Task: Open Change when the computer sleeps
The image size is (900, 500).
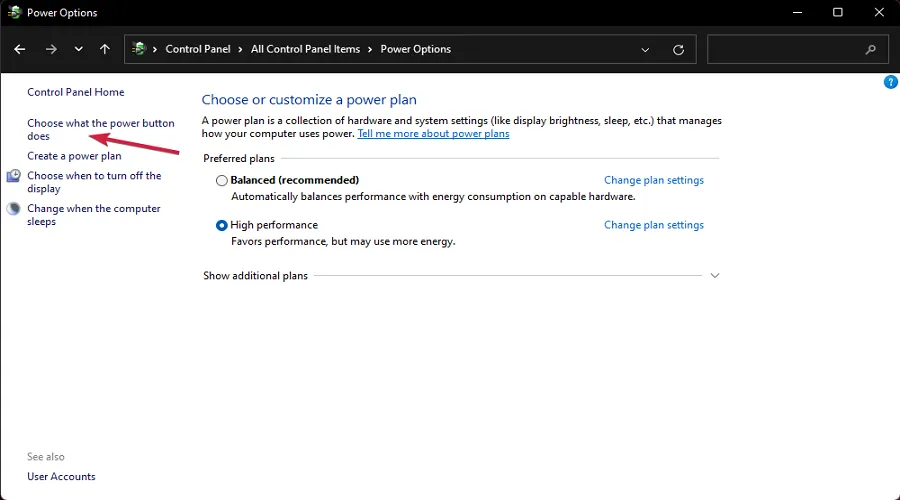Action: click(x=93, y=209)
